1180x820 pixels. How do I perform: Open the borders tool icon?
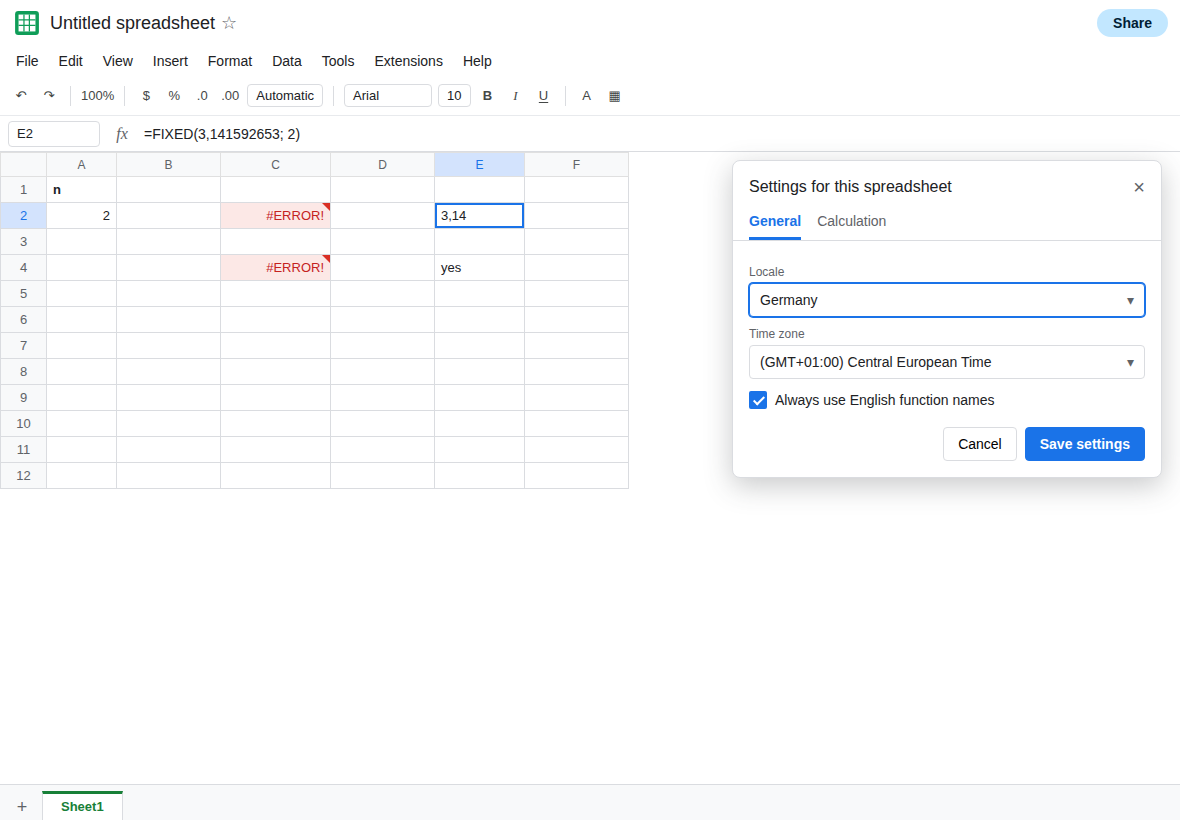pyautogui.click(x=614, y=96)
